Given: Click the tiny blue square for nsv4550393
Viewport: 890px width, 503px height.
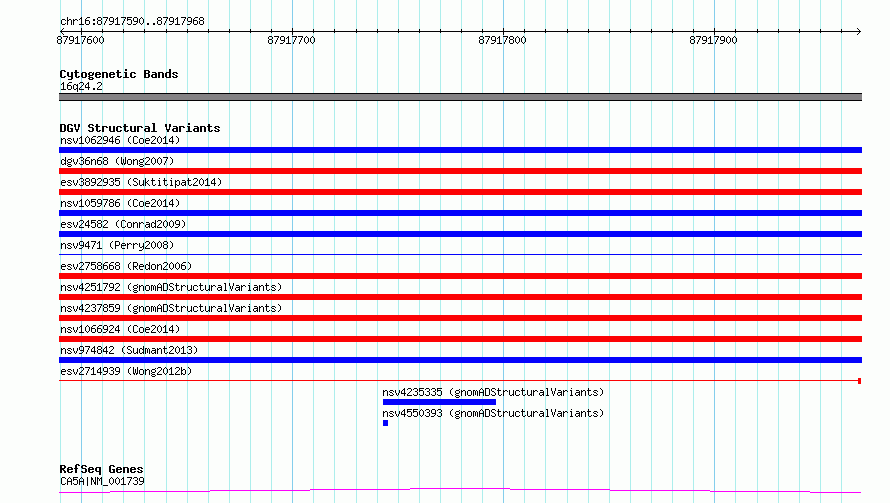Looking at the screenshot, I should [385, 423].
